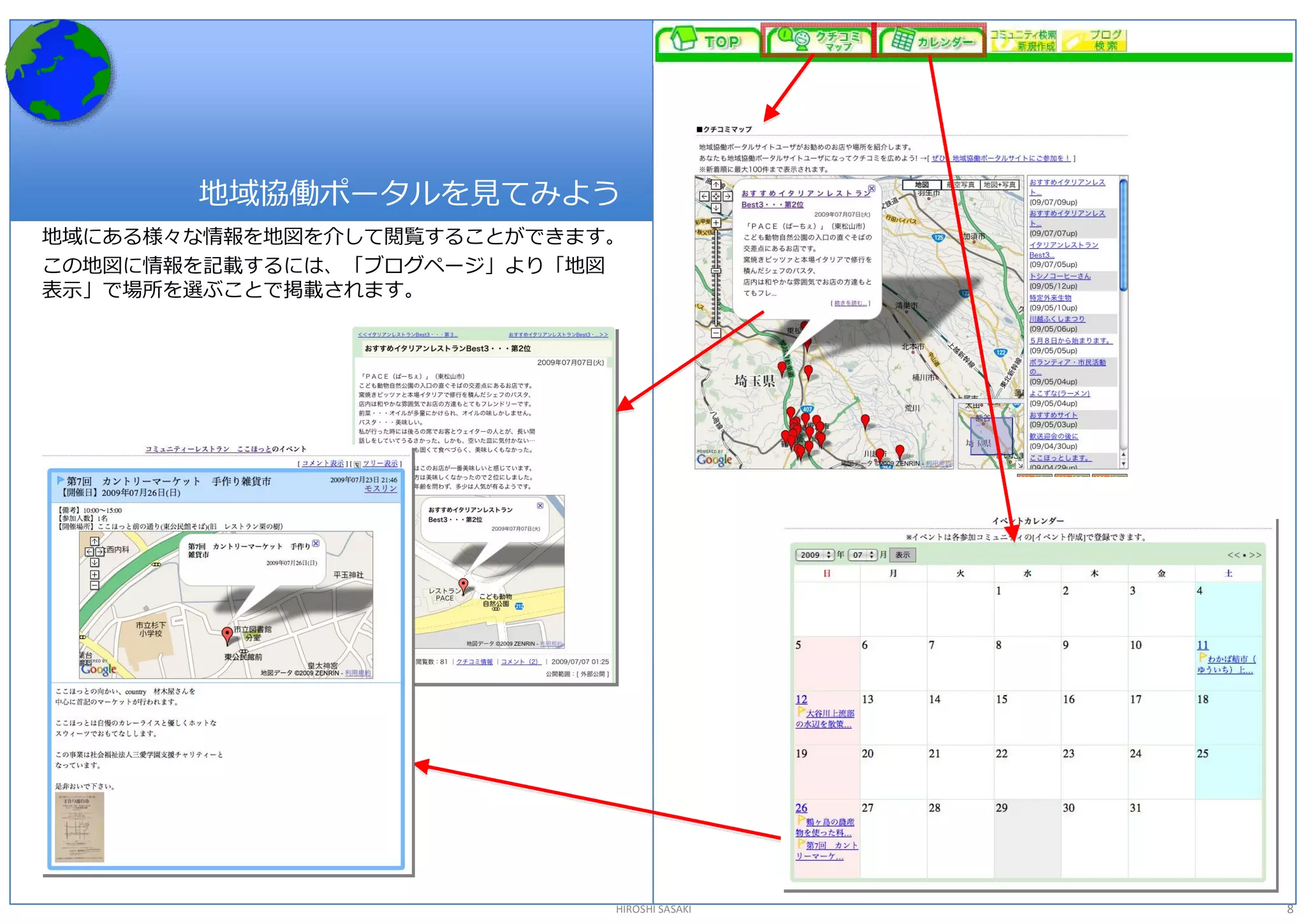Click the 表示 button on calendar
Viewport: 1306px width, 924px height.
902,555
